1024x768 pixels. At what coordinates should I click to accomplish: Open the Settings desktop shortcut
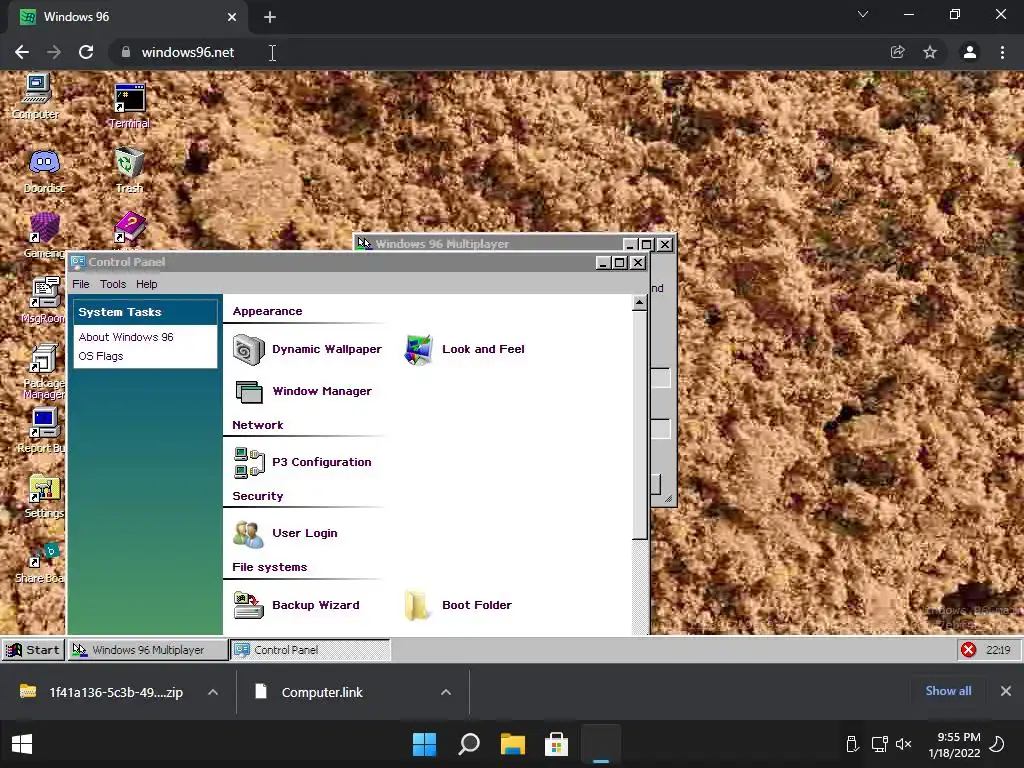tap(44, 496)
